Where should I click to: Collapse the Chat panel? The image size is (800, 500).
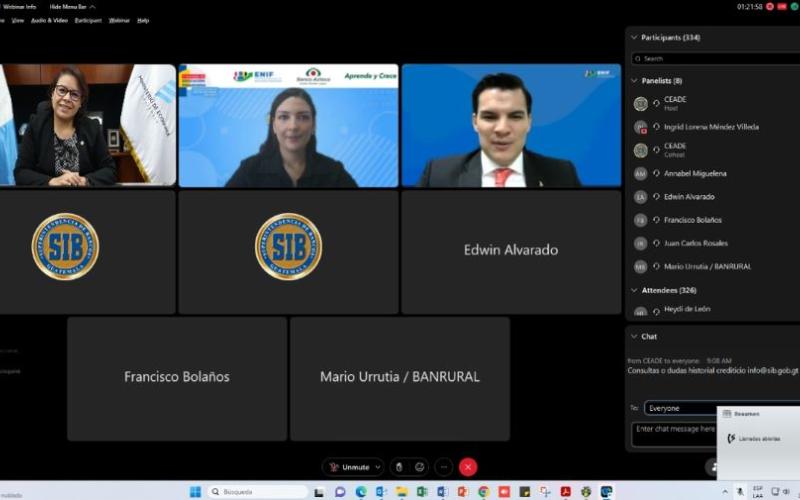tap(635, 336)
